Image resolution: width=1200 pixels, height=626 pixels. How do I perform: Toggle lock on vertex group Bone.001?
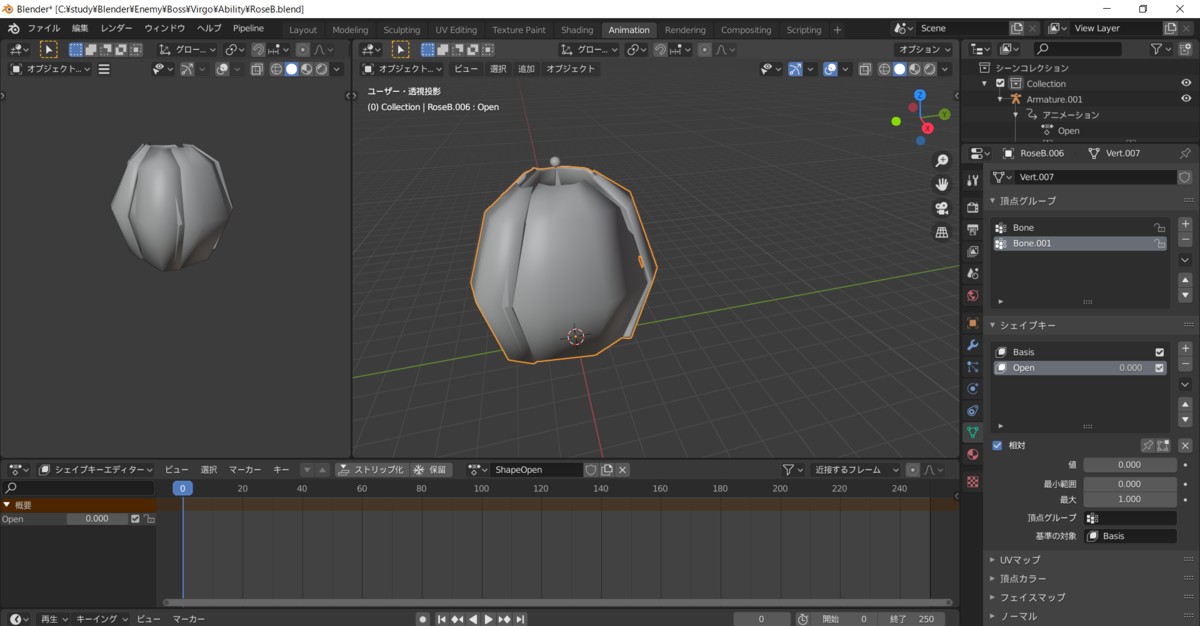click(x=1160, y=243)
